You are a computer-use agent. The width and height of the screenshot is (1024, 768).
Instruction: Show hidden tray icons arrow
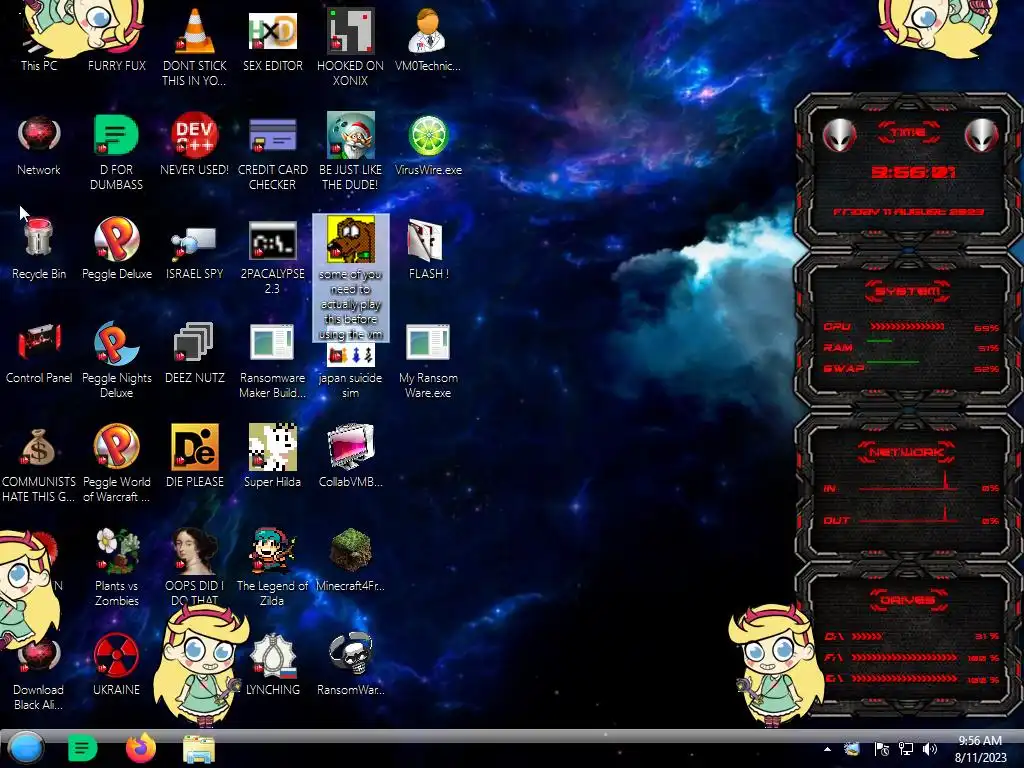[x=827, y=749]
